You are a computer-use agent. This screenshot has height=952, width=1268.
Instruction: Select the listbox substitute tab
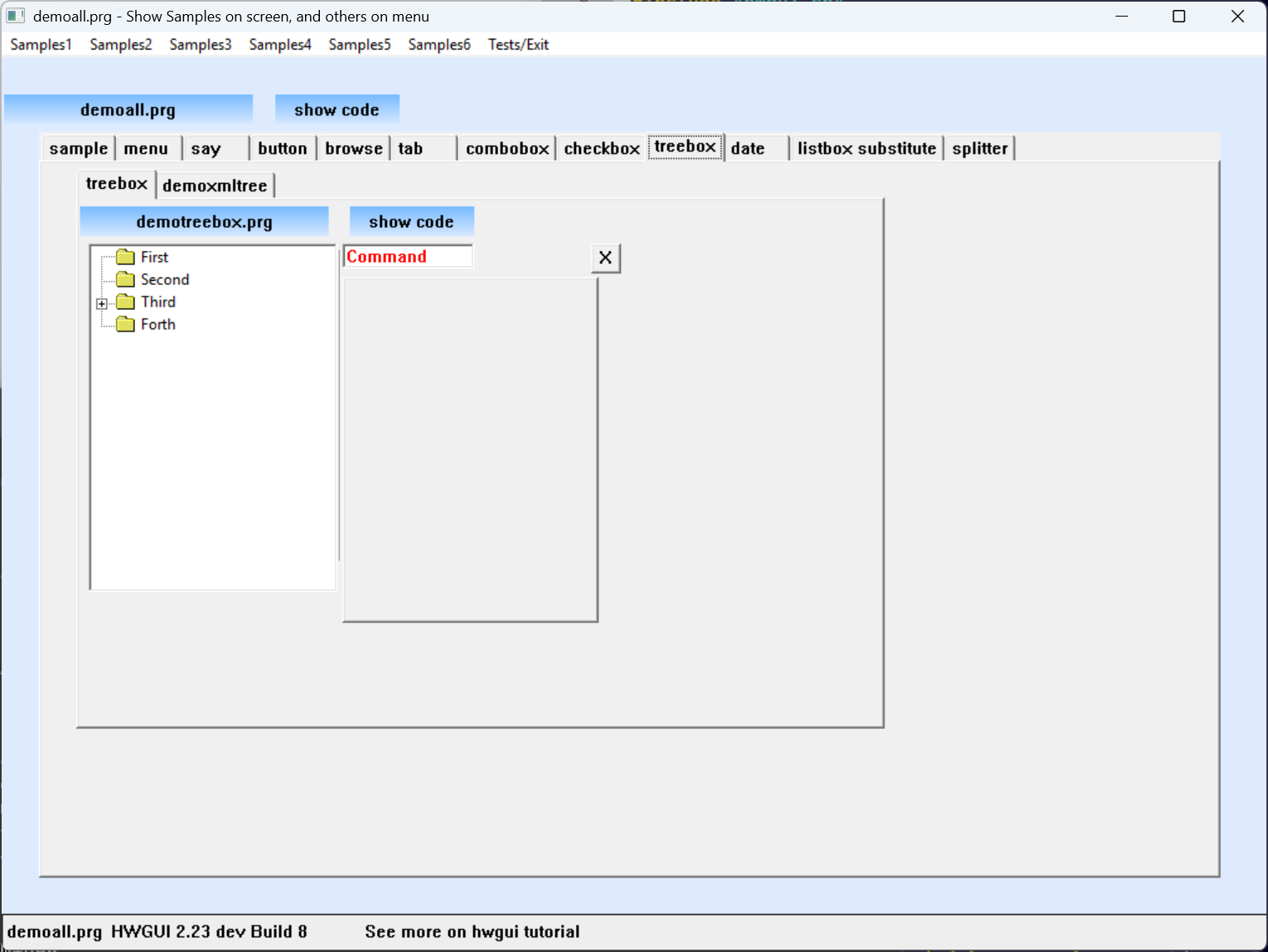[866, 148]
